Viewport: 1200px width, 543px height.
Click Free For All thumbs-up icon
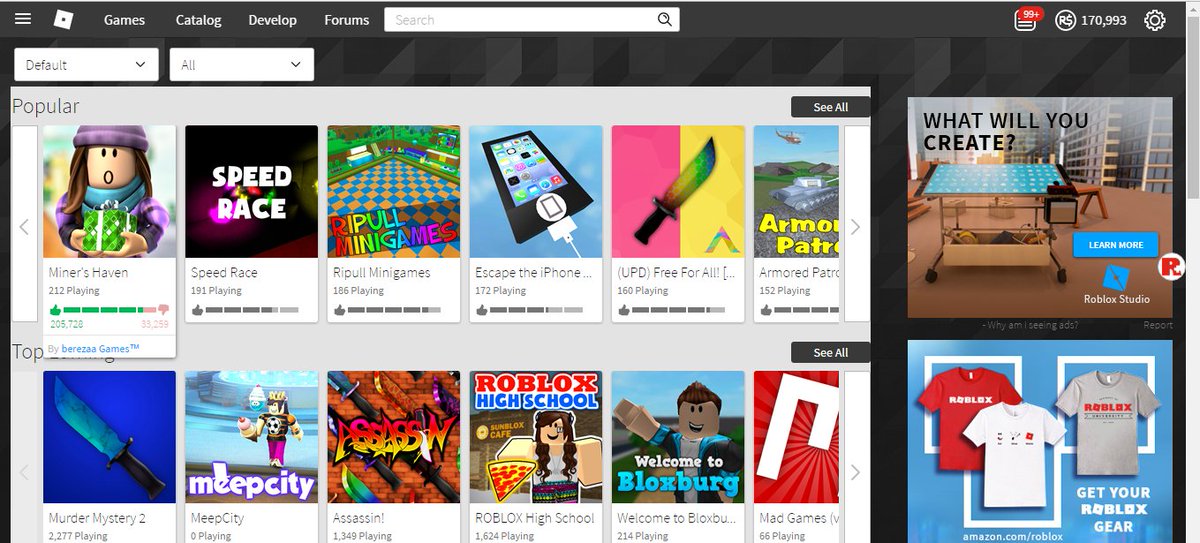pos(623,310)
